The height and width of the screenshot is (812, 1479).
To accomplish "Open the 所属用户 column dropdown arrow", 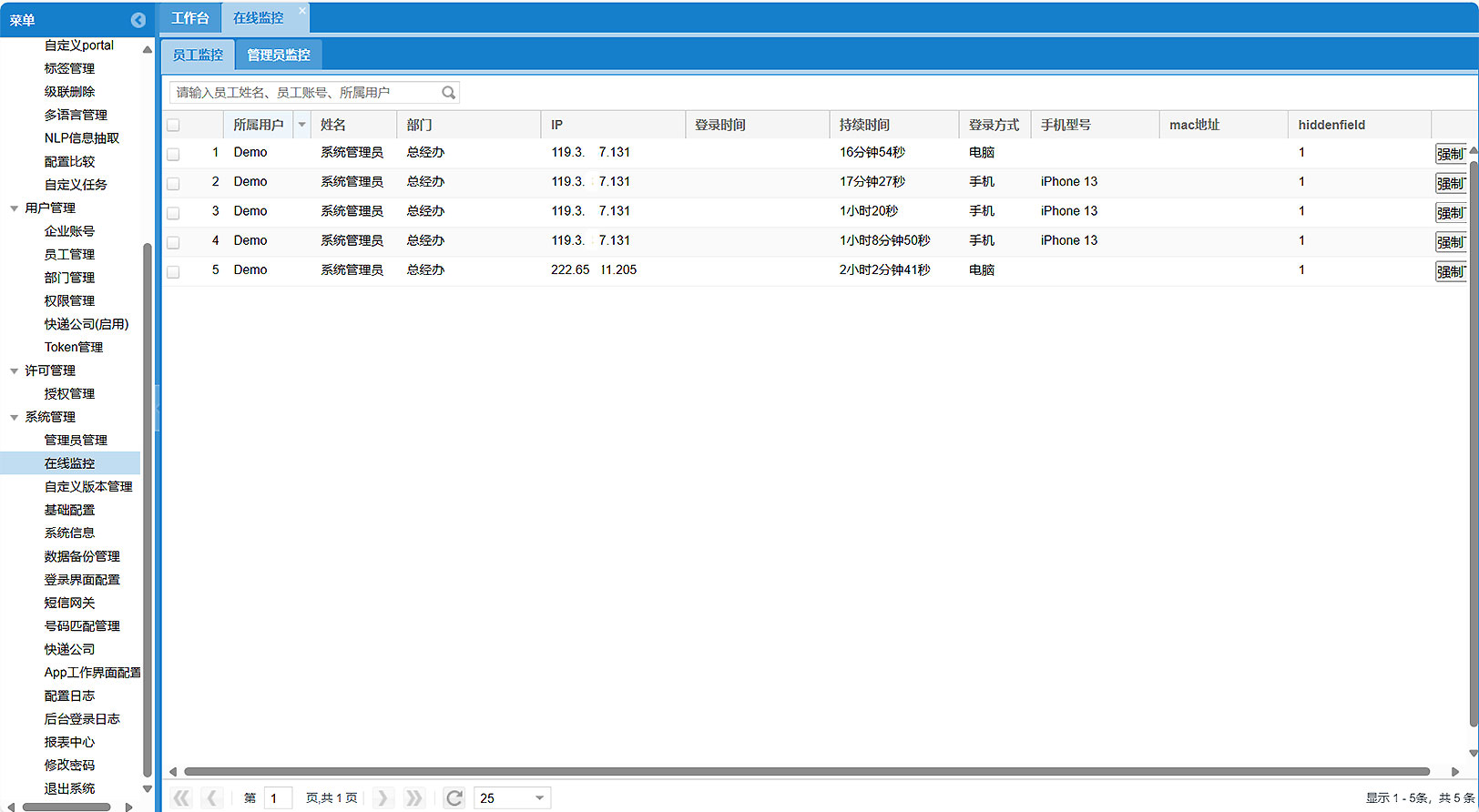I will 301,125.
